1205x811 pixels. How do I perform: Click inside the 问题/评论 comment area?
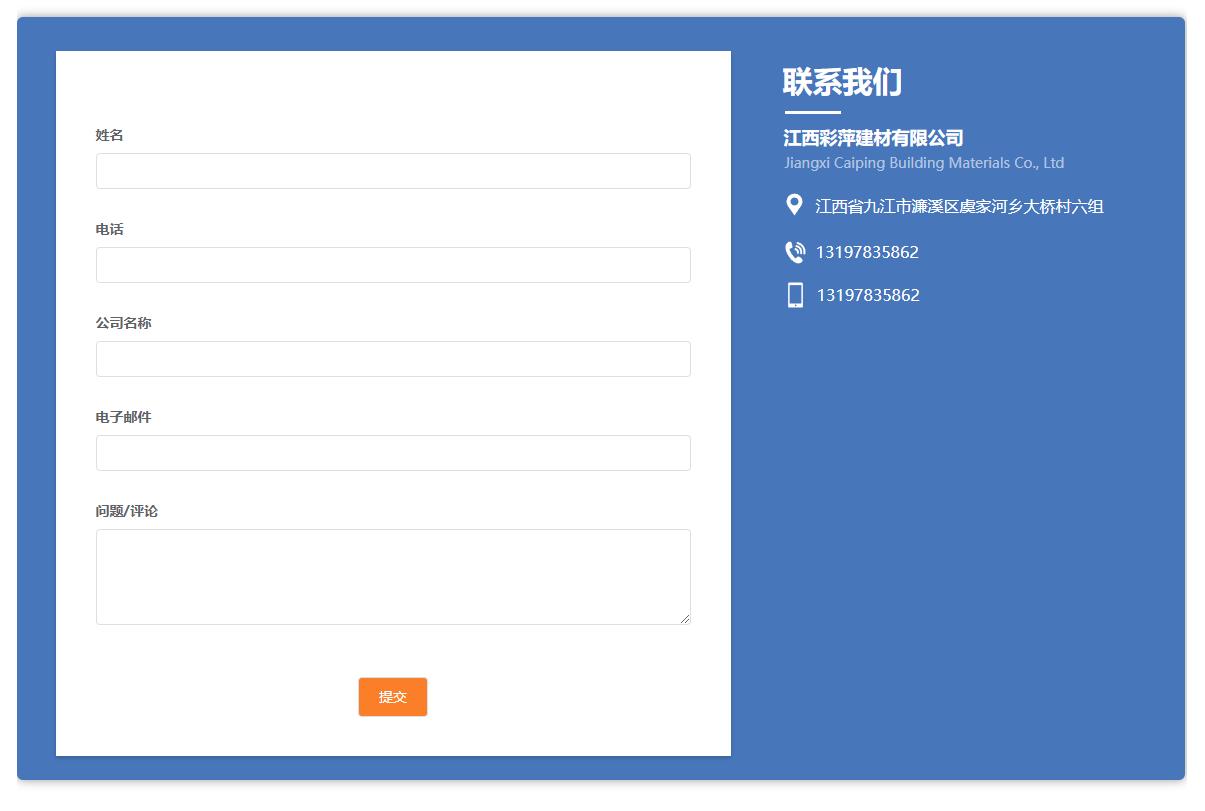click(x=392, y=575)
